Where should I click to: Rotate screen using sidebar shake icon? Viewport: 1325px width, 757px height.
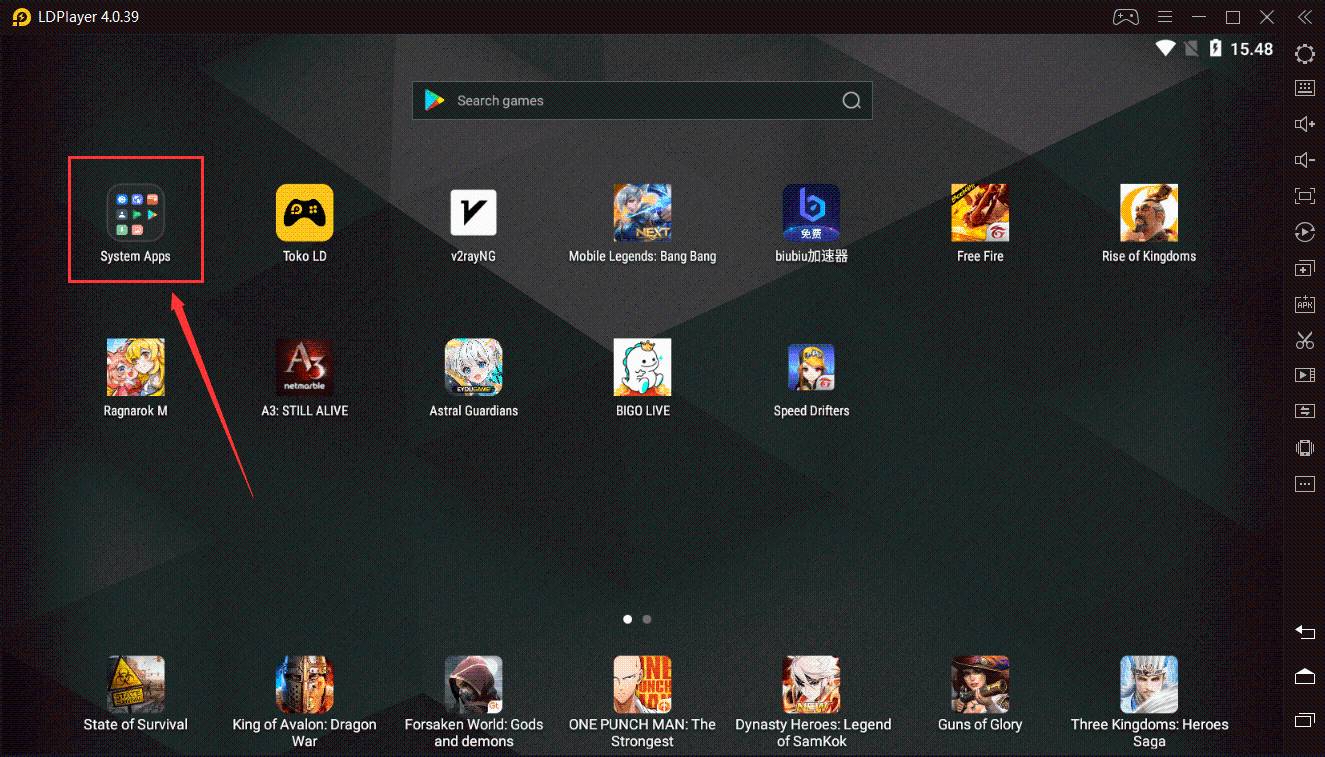pos(1304,448)
